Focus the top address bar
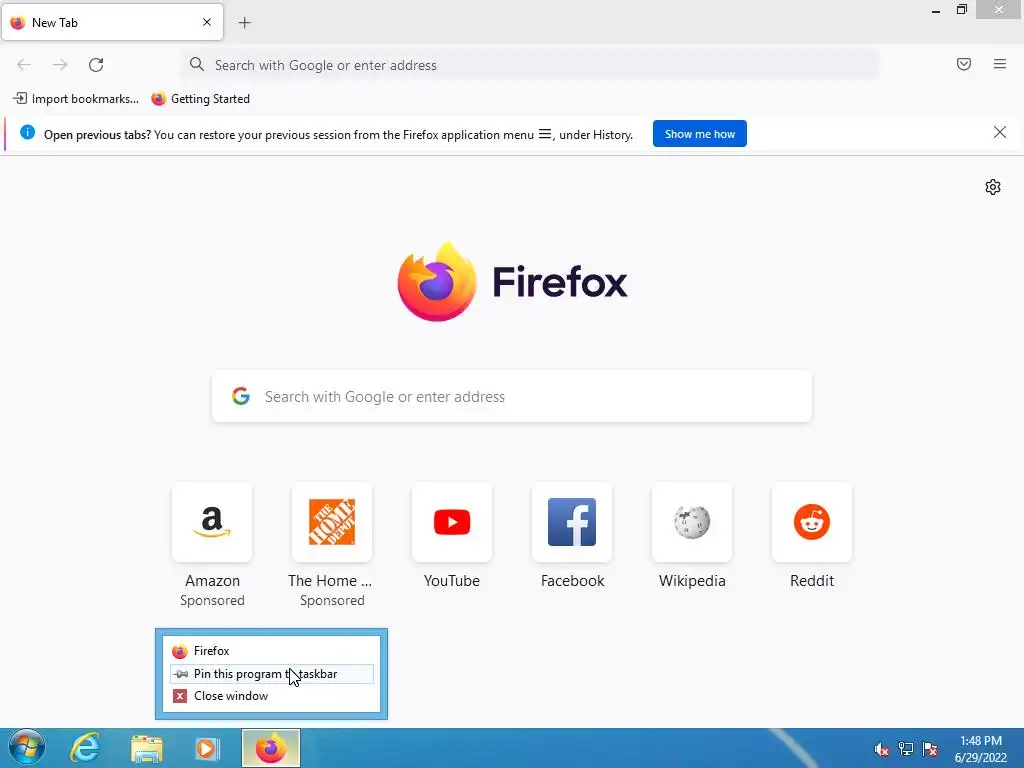Image resolution: width=1024 pixels, height=768 pixels. [x=530, y=65]
